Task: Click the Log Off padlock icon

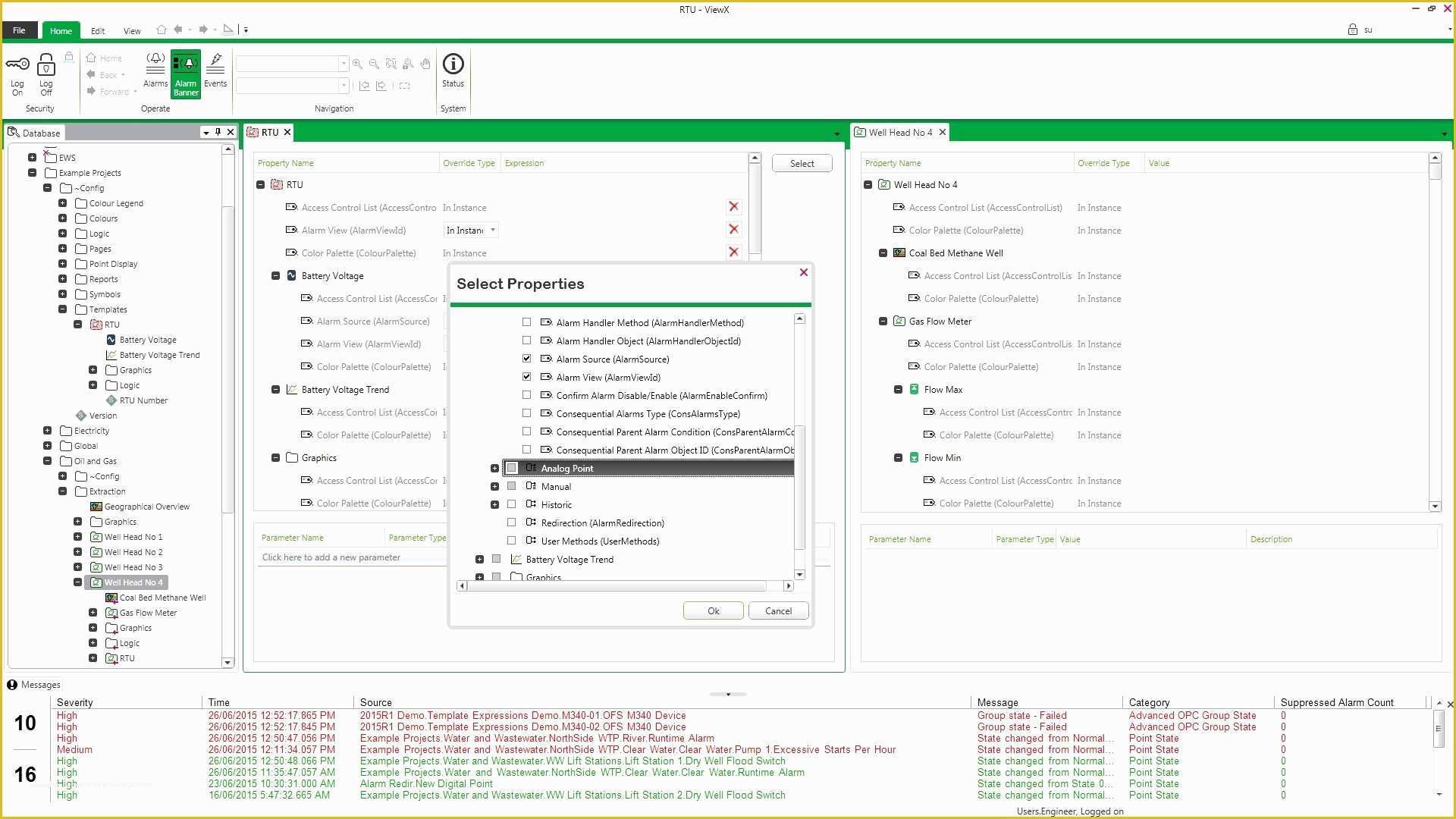Action: point(46,64)
